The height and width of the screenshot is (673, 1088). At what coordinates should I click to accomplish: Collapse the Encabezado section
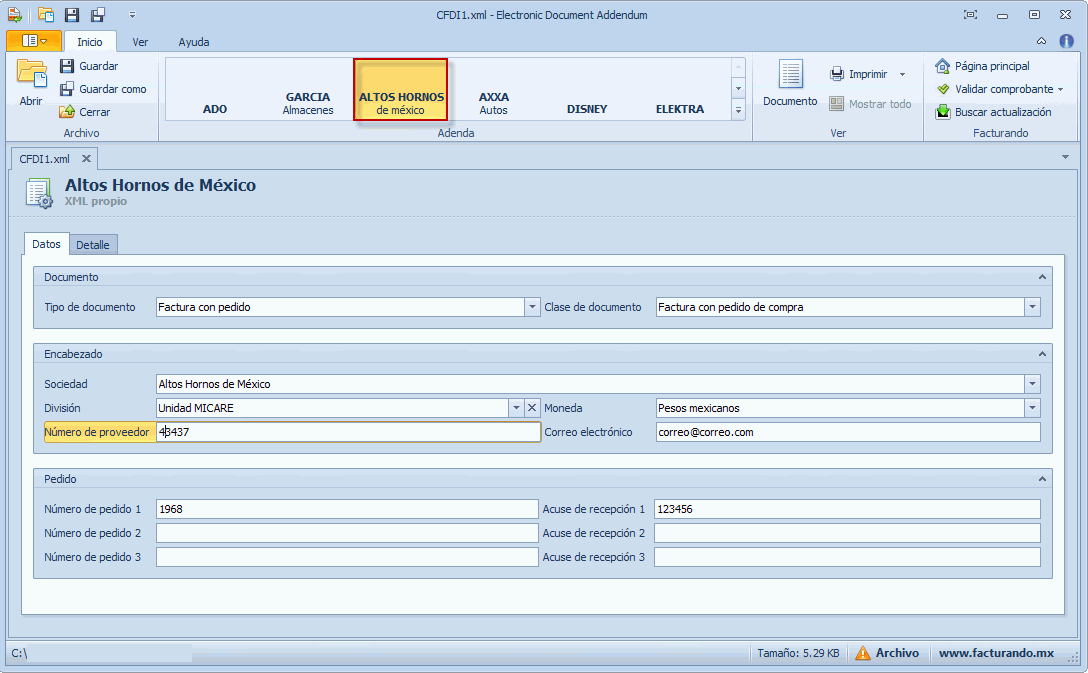(1042, 354)
